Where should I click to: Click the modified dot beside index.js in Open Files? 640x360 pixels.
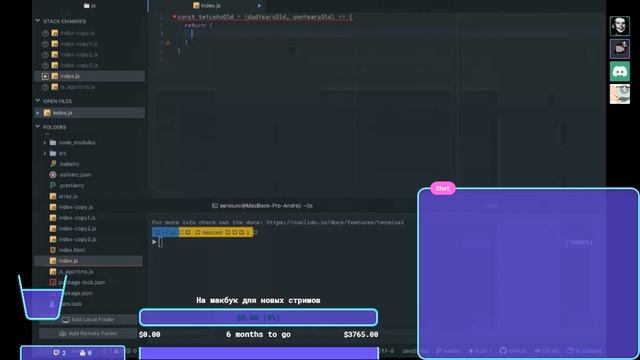click(x=38, y=113)
